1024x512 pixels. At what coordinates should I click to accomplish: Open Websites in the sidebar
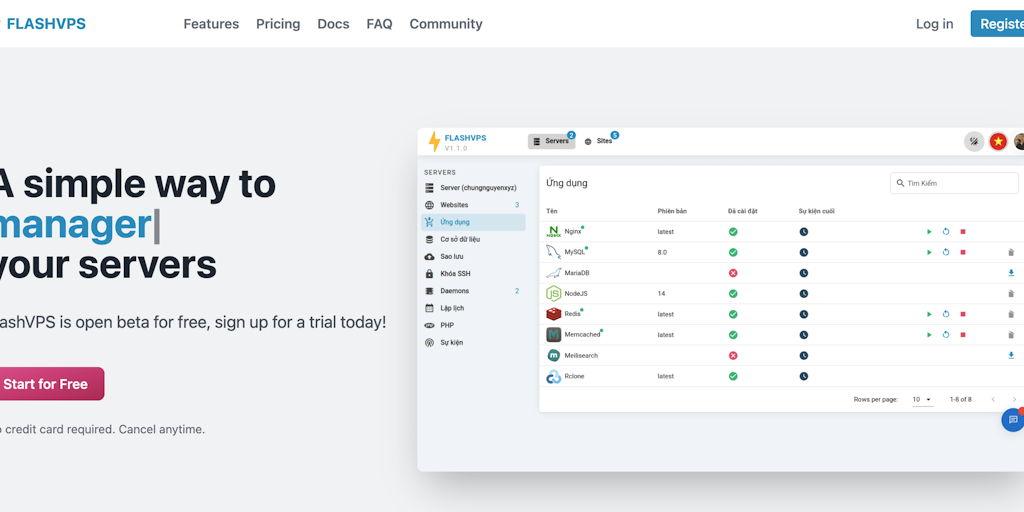[473, 205]
